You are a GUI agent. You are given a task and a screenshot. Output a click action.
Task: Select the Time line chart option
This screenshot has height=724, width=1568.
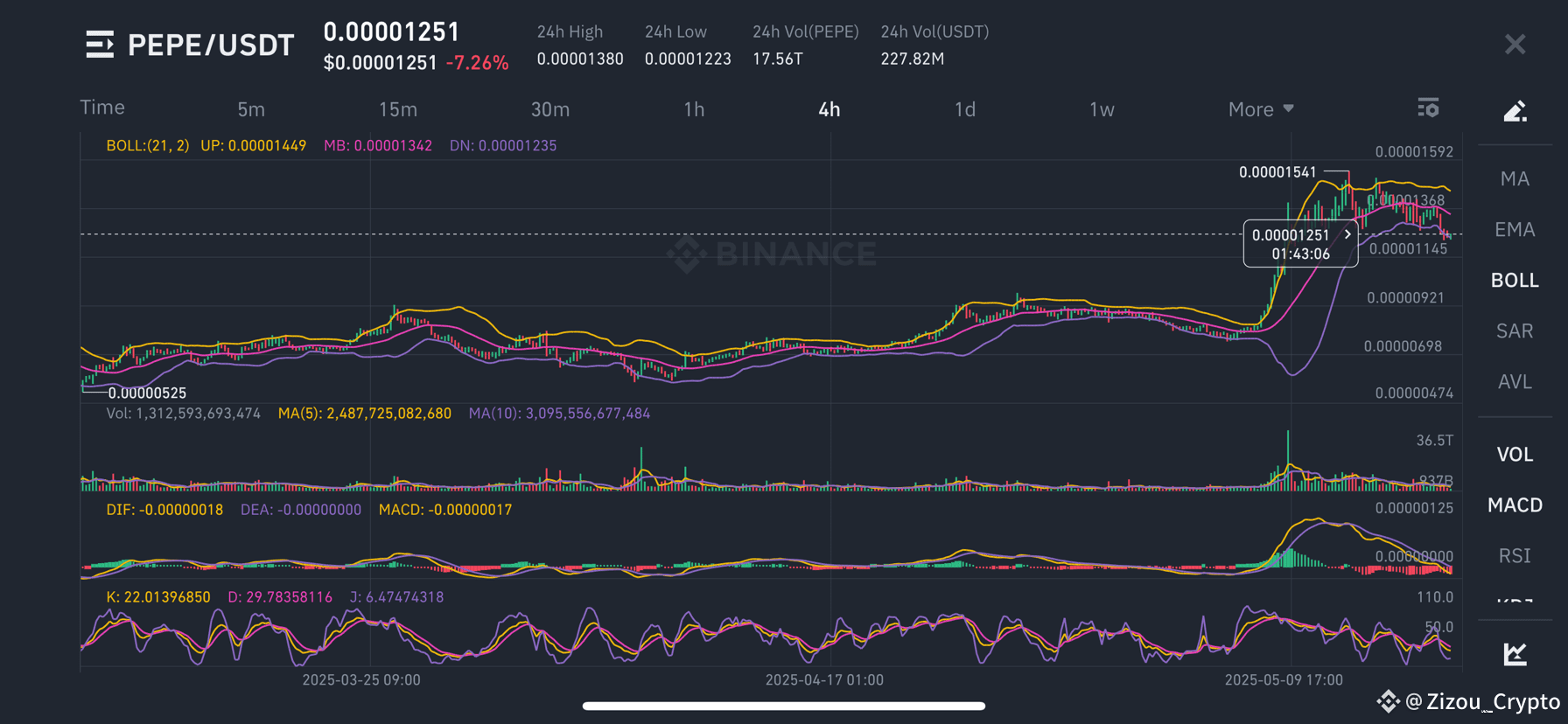point(102,108)
